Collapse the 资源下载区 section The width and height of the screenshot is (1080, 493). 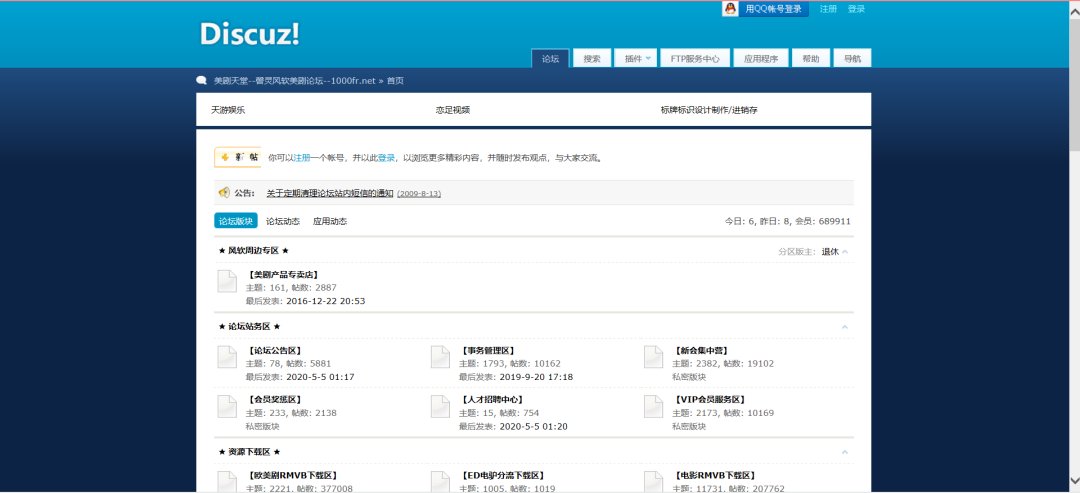(845, 453)
